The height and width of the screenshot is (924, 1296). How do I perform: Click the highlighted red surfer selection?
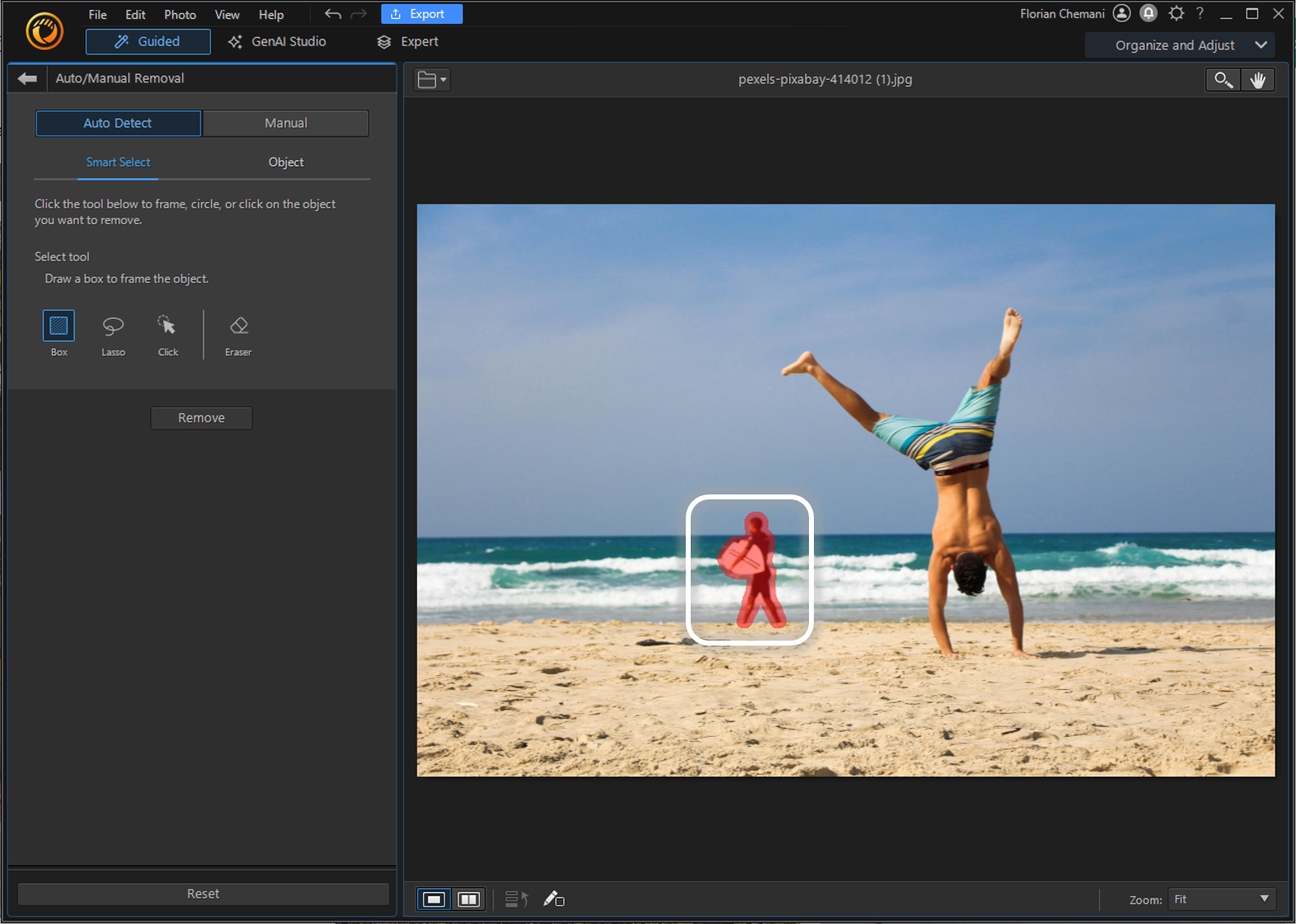[754, 571]
